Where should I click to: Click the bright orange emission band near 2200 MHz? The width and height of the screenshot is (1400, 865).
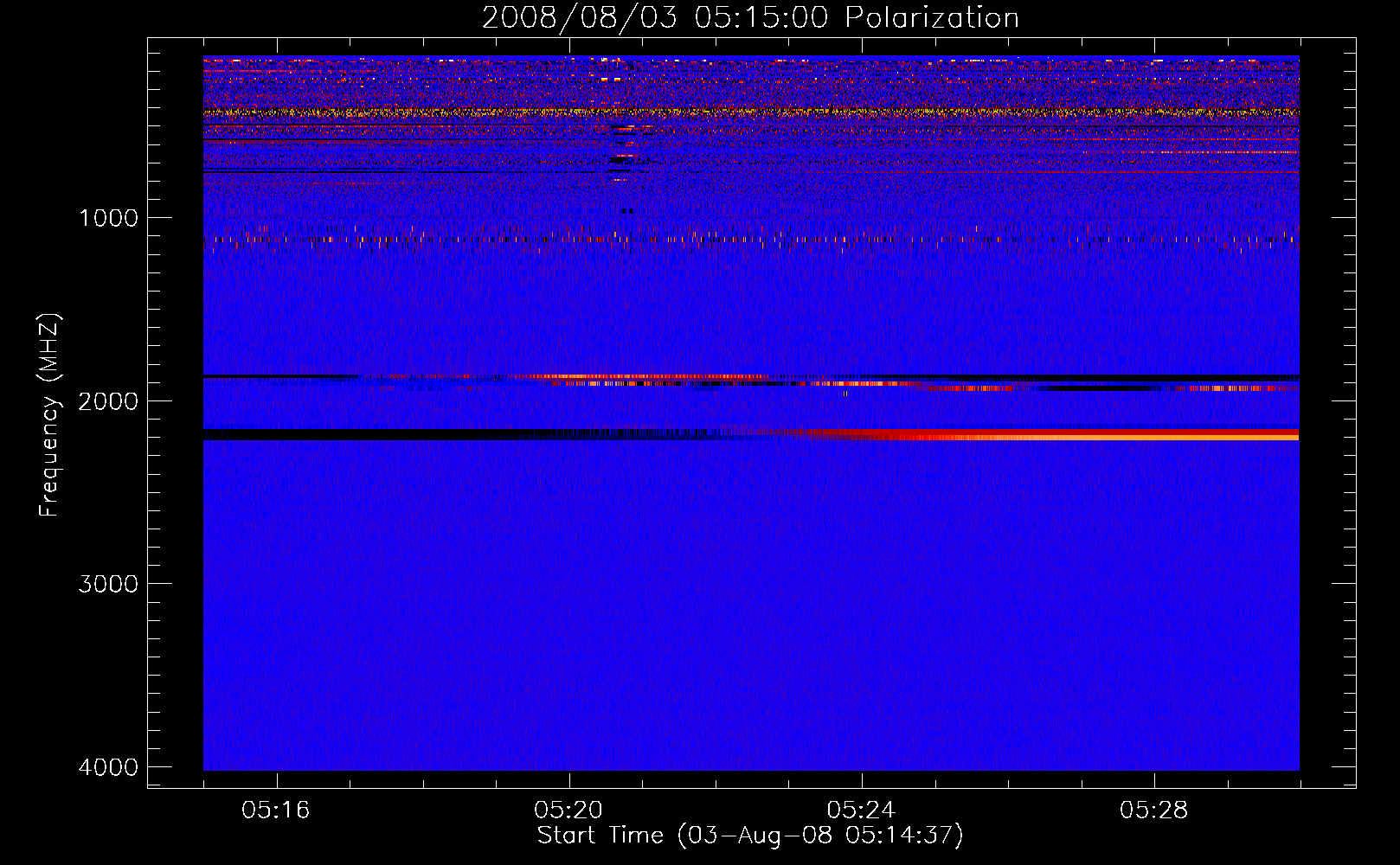tap(1090, 438)
